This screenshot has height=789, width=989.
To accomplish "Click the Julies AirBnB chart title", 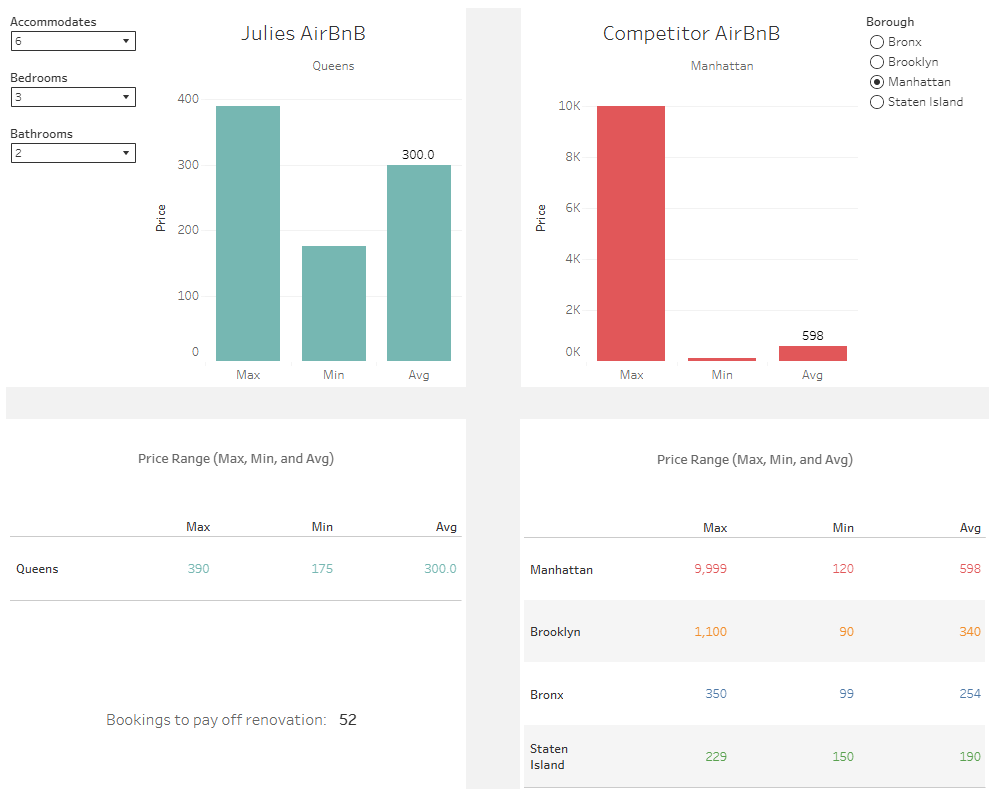I will click(303, 33).
